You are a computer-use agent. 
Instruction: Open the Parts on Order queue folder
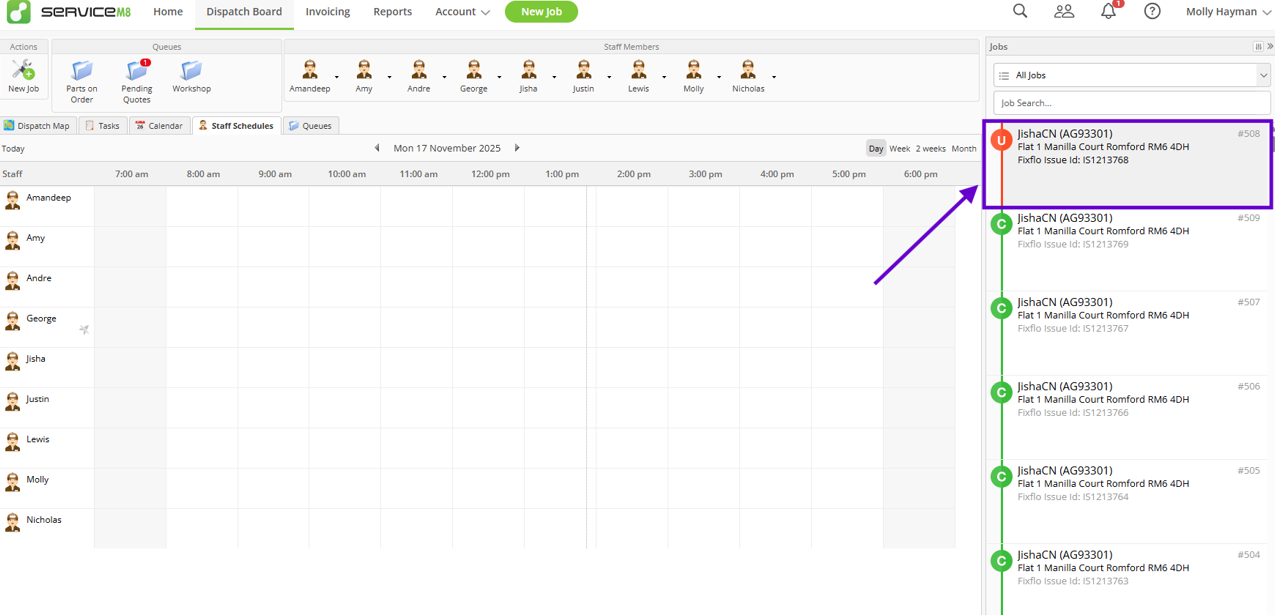coord(82,70)
